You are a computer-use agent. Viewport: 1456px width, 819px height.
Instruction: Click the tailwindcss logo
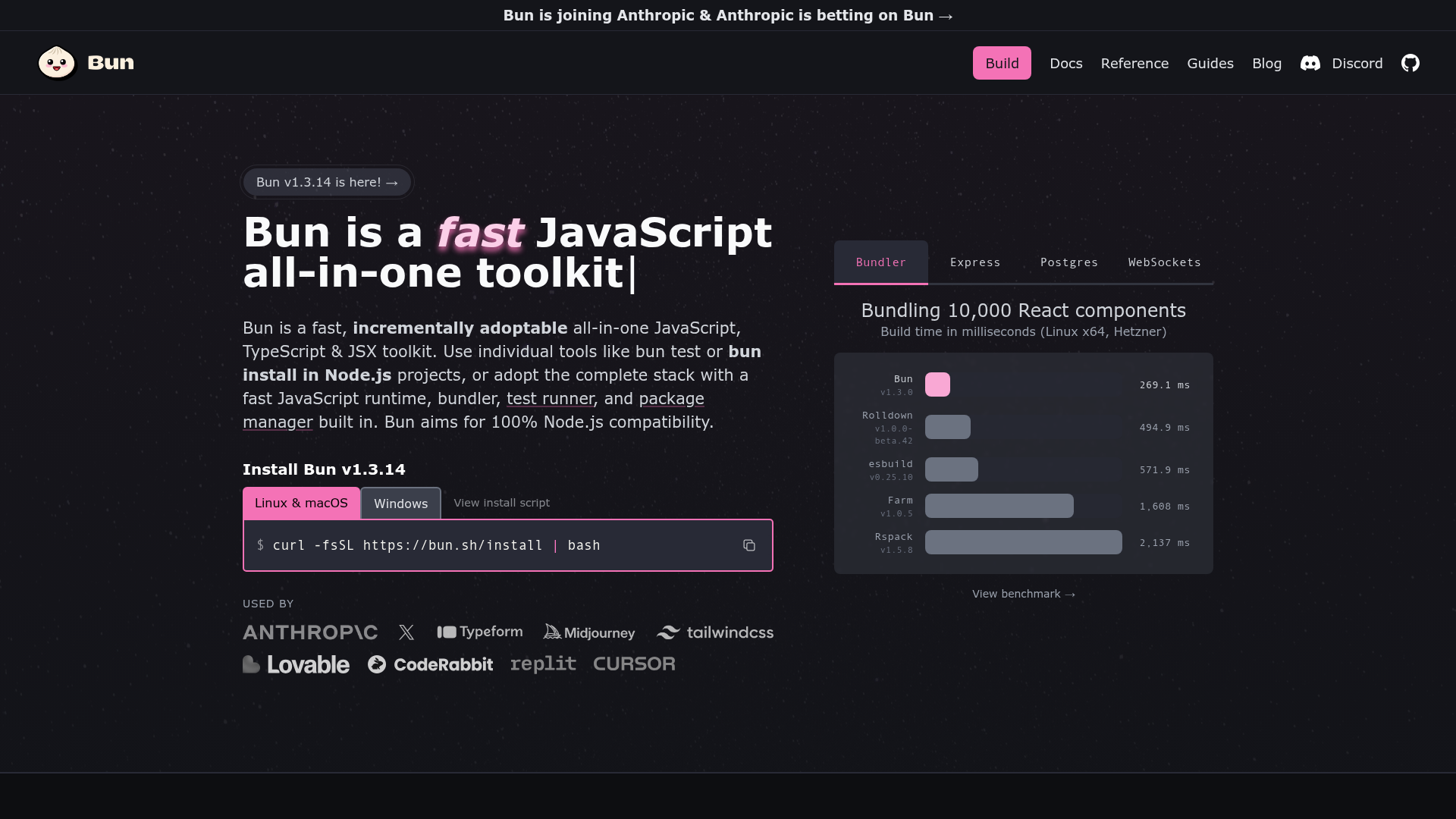pyautogui.click(x=715, y=632)
